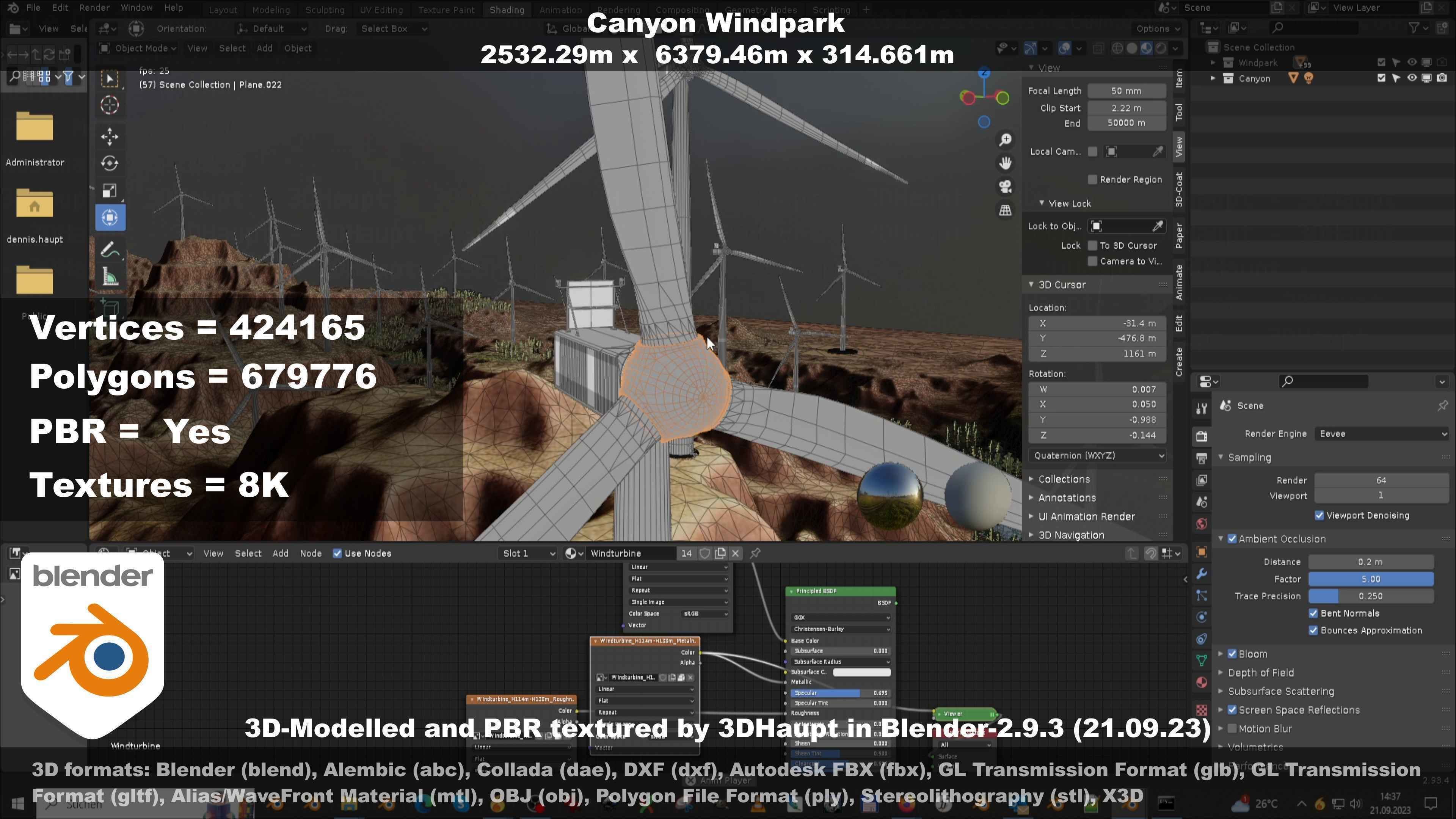Select the Measure tool
This screenshot has width=1456, height=819.
click(110, 277)
